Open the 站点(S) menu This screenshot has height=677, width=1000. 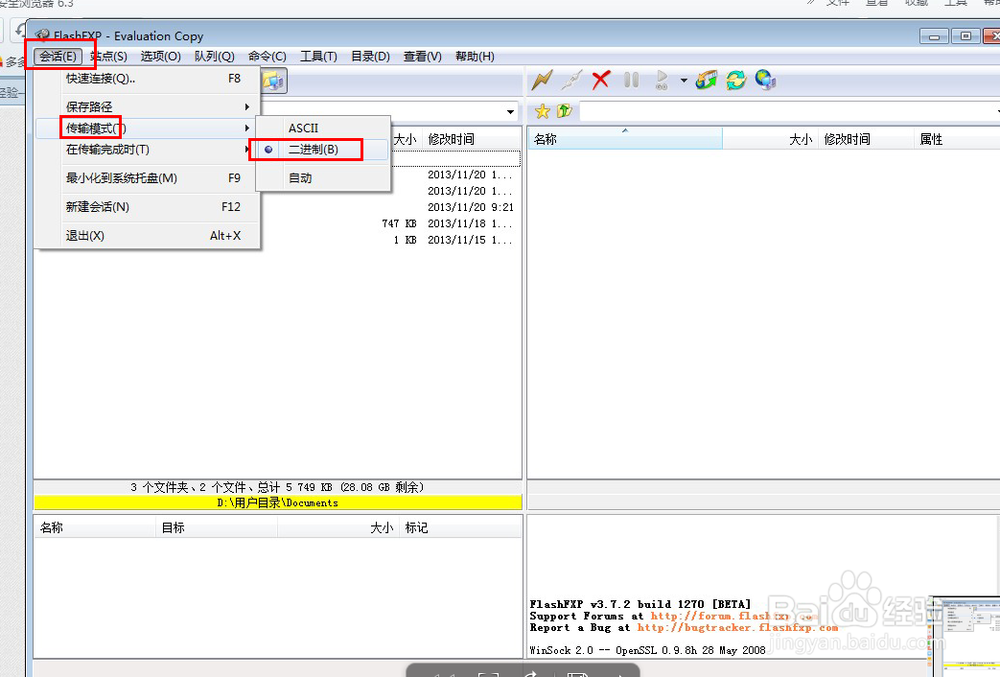(109, 56)
